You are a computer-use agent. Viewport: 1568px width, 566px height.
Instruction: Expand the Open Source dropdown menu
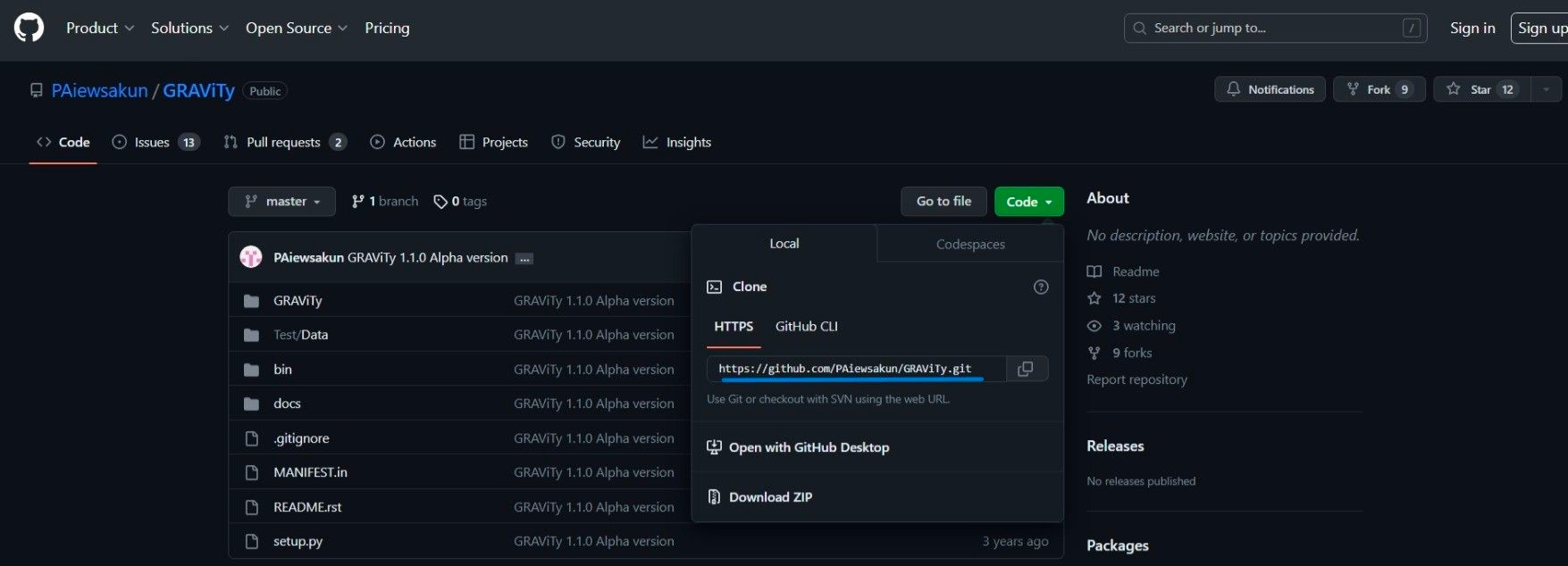297,28
